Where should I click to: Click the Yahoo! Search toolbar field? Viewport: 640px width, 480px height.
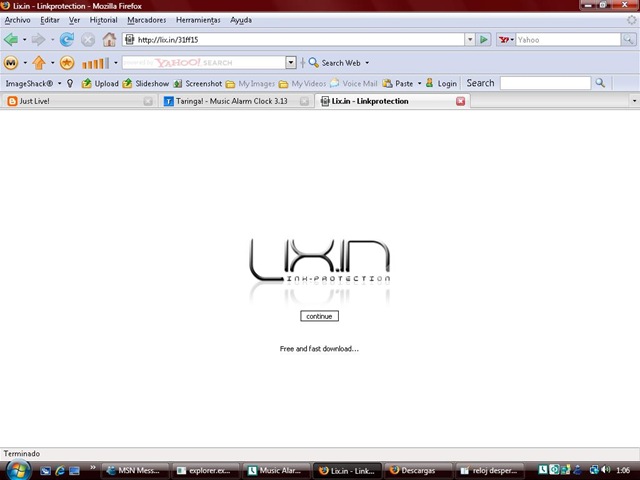pyautogui.click(x=204, y=62)
